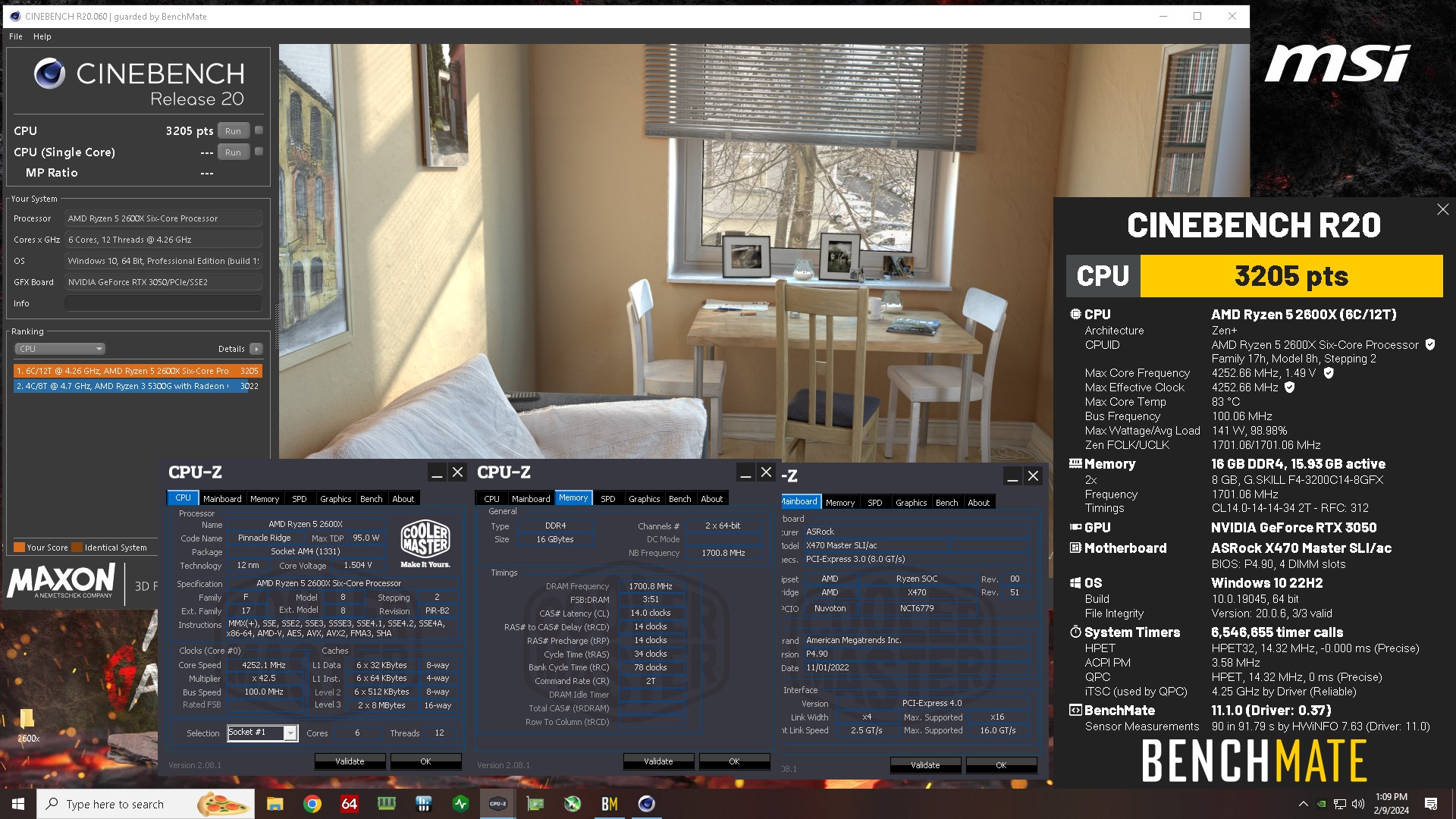Image resolution: width=1456 pixels, height=819 pixels.
Task: Open the AIDA64 taskbar icon
Action: point(349,804)
